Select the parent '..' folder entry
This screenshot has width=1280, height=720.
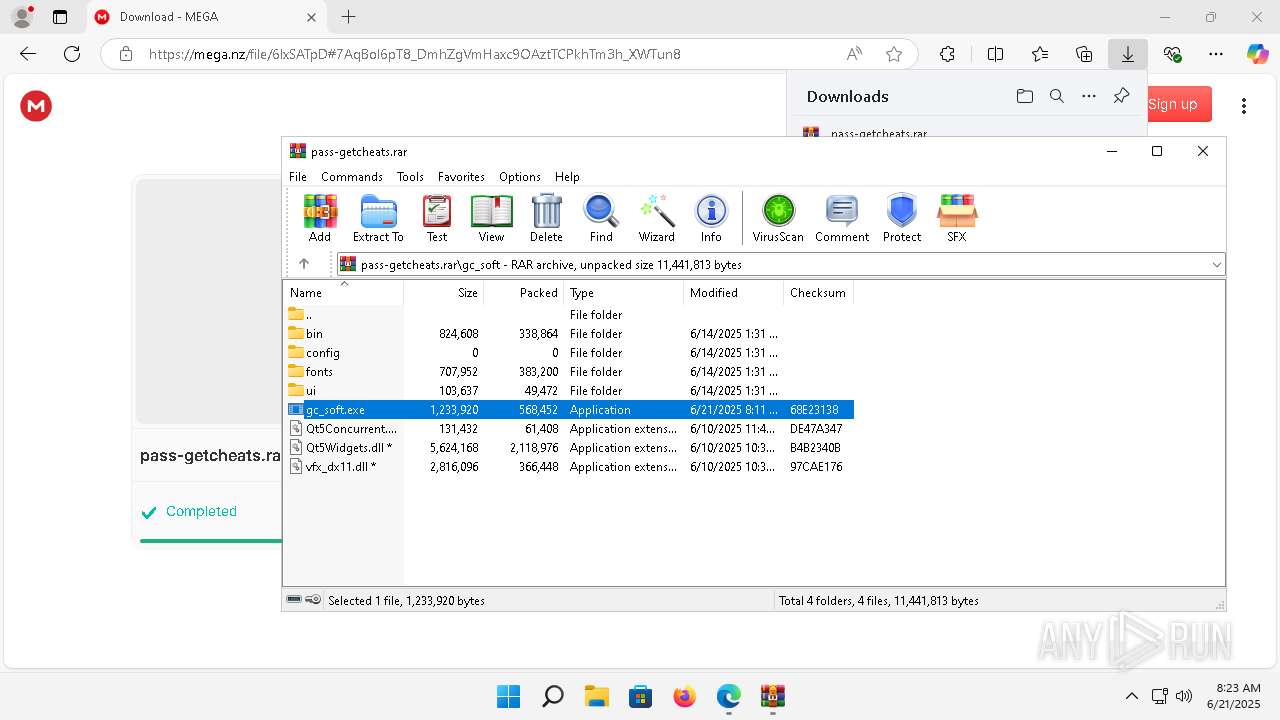pos(569,314)
